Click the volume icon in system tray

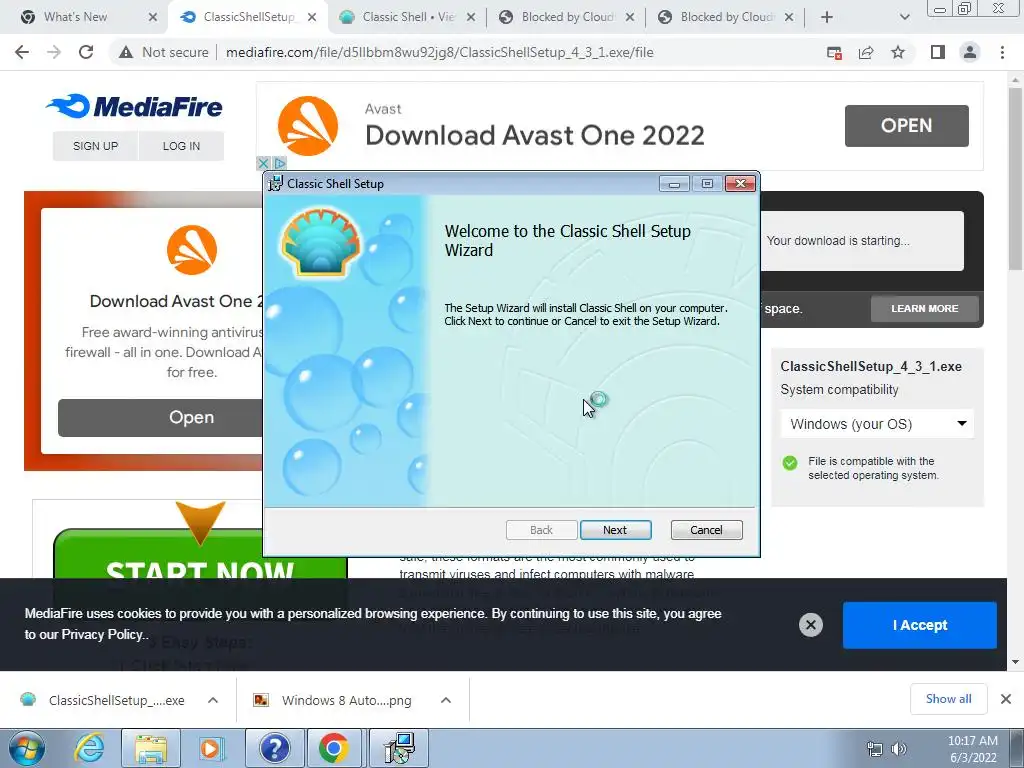tap(899, 749)
